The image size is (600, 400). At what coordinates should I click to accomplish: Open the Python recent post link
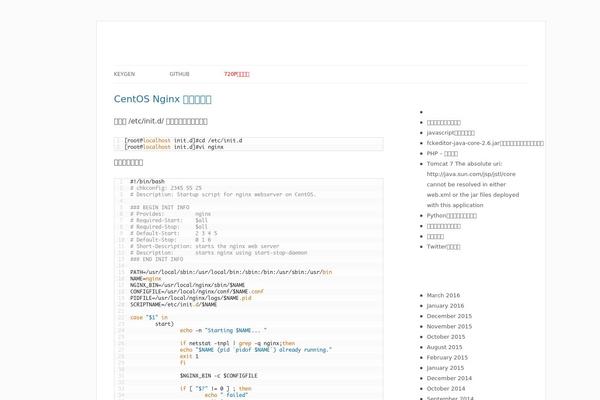[x=452, y=215]
